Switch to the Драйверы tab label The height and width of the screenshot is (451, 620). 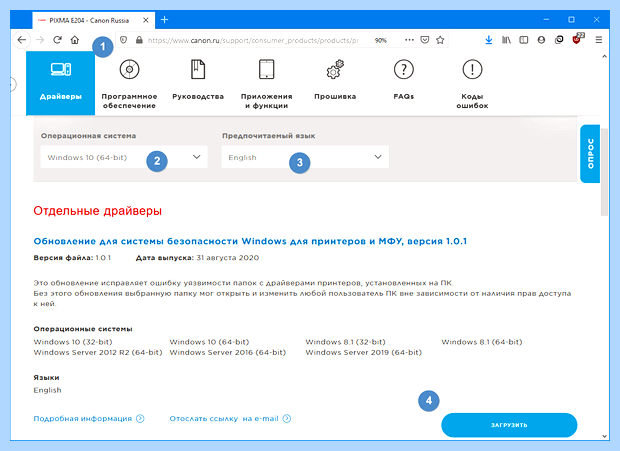pos(60,97)
